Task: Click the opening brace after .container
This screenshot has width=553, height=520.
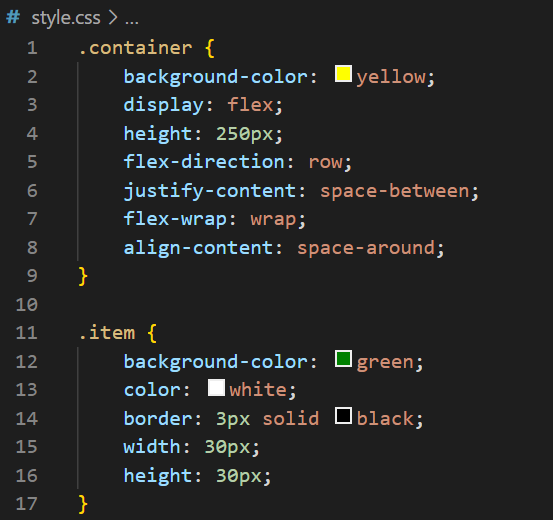Action: point(209,48)
